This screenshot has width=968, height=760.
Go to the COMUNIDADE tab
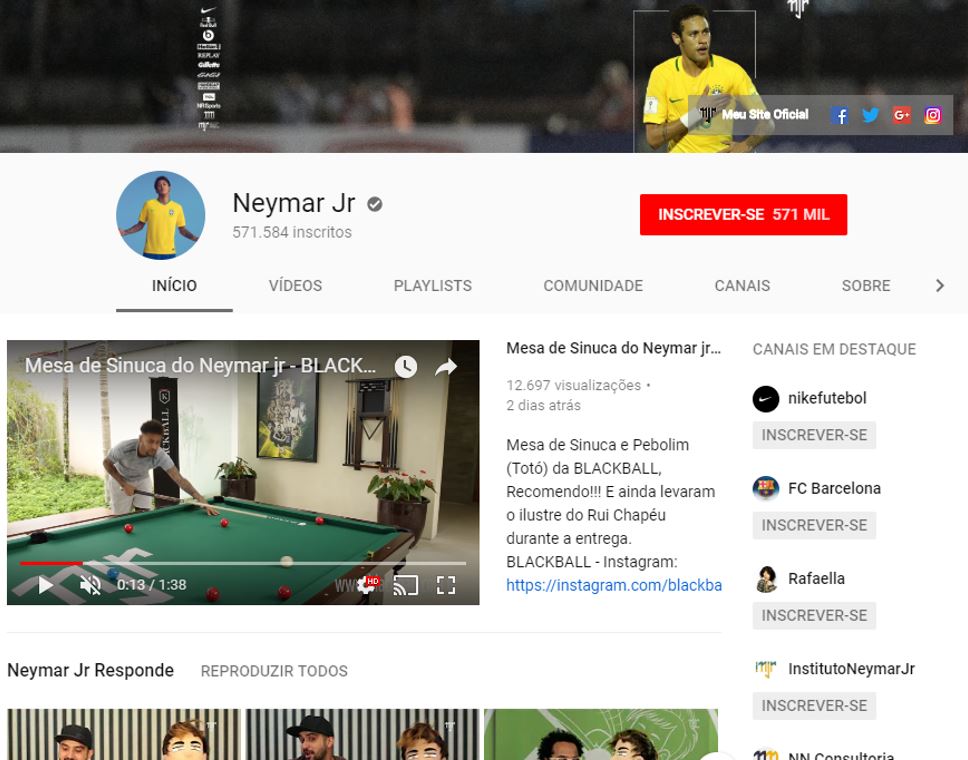tap(593, 286)
